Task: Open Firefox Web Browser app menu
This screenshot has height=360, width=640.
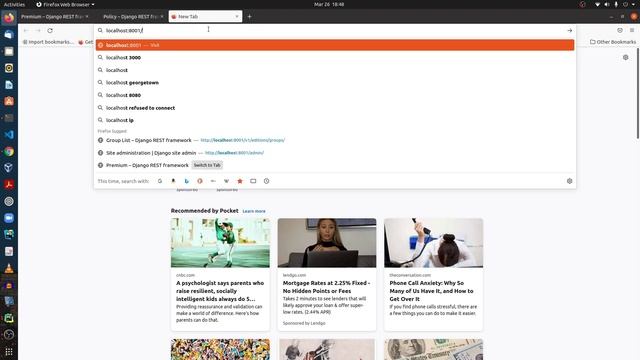Action: 65,4
